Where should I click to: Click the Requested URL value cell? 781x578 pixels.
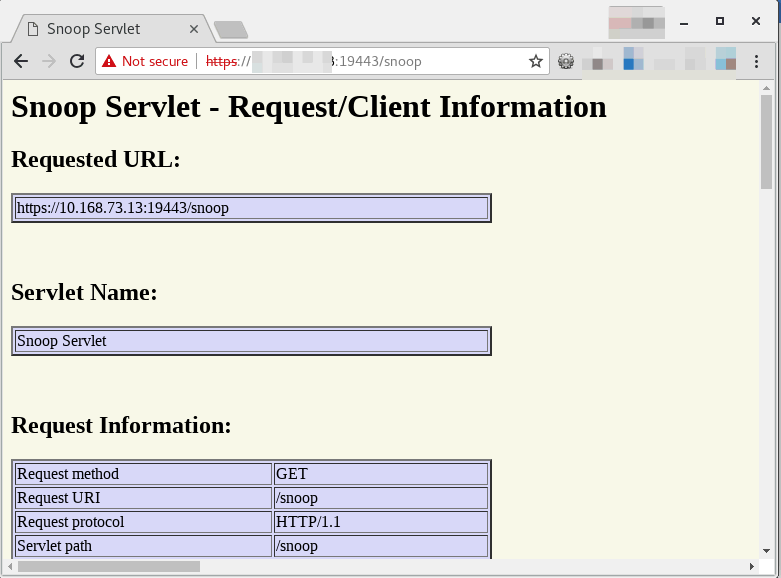point(251,208)
